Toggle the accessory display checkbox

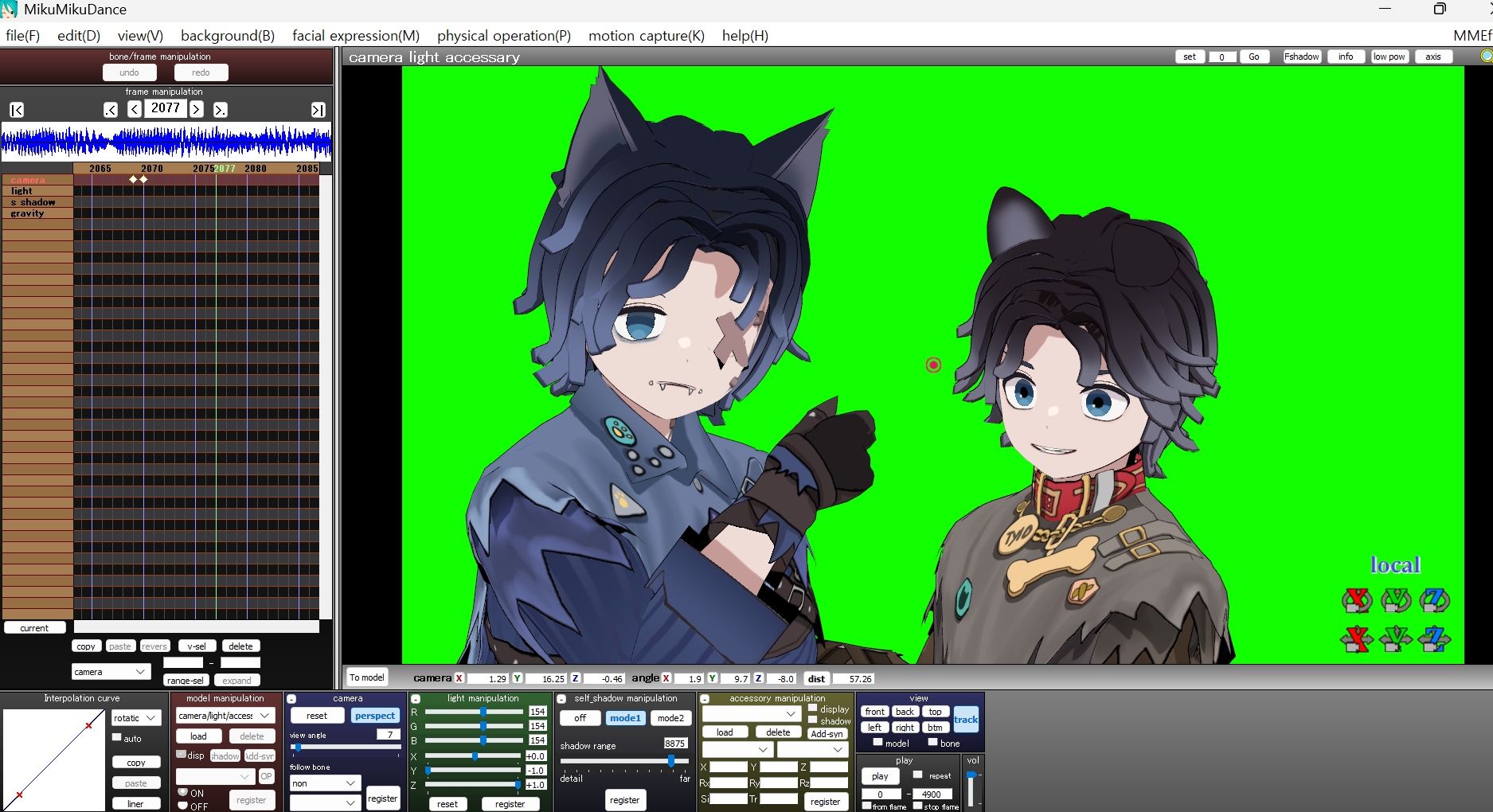[813, 708]
